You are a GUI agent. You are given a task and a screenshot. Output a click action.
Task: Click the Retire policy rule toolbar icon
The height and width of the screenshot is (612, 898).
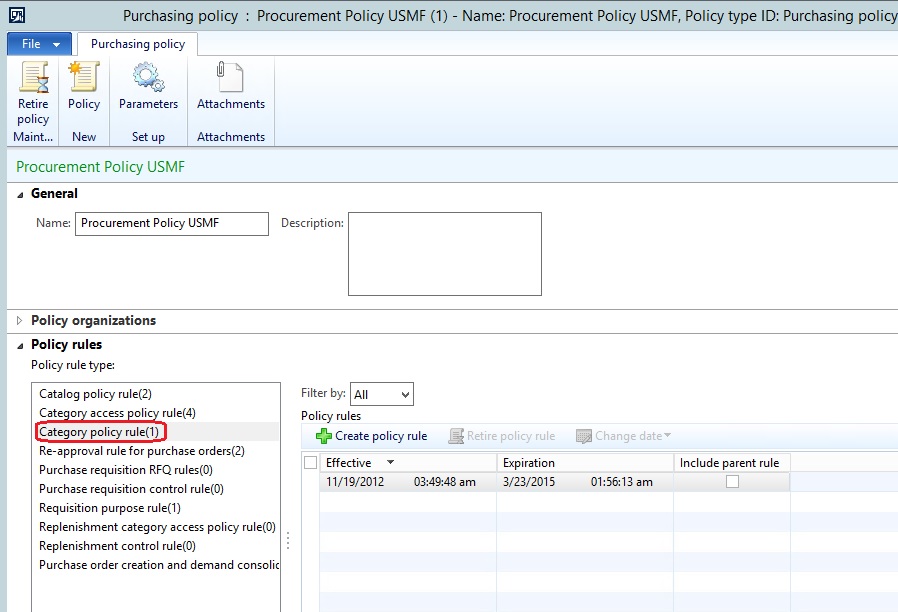point(456,436)
